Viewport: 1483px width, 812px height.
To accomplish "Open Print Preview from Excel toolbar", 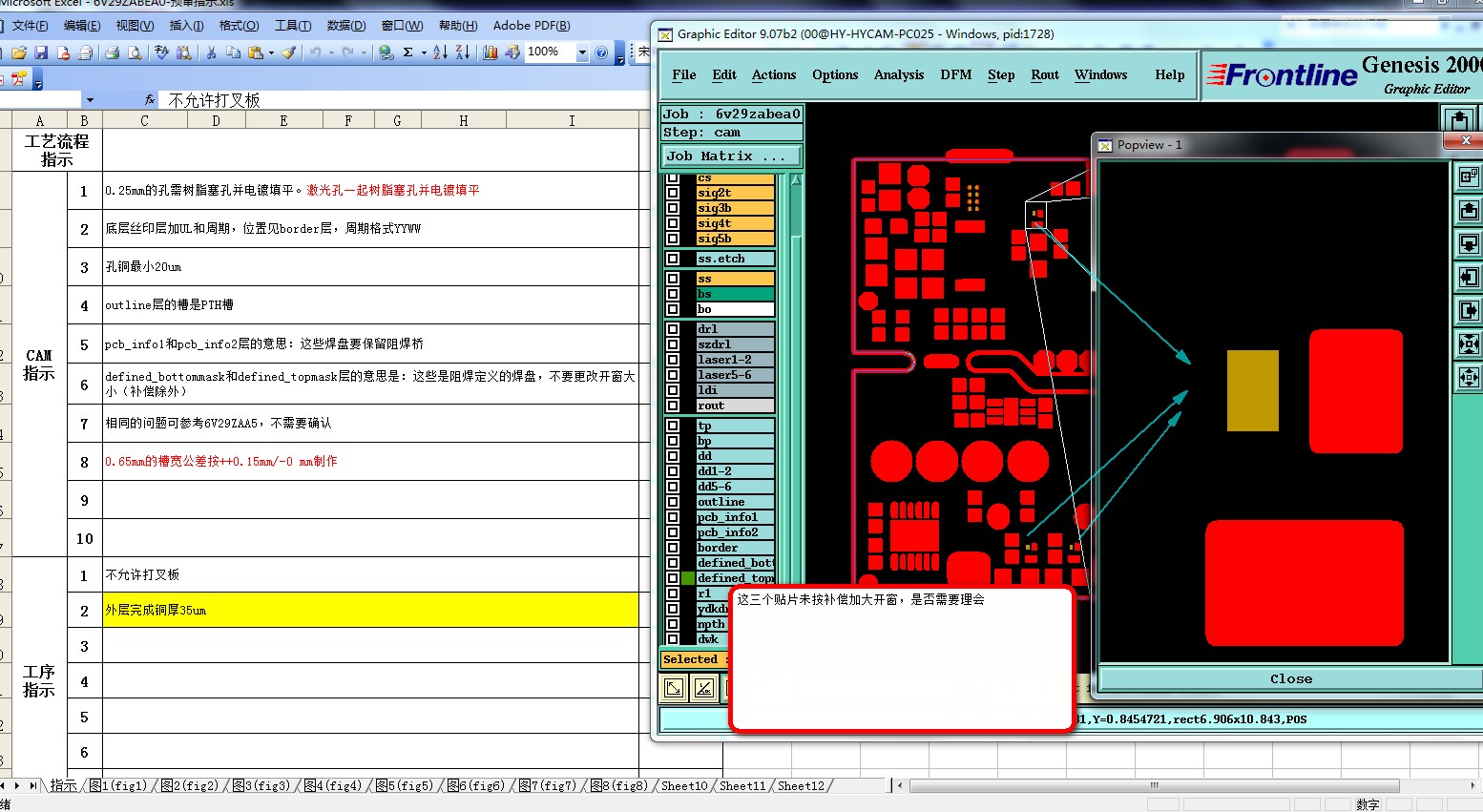I will point(135,52).
